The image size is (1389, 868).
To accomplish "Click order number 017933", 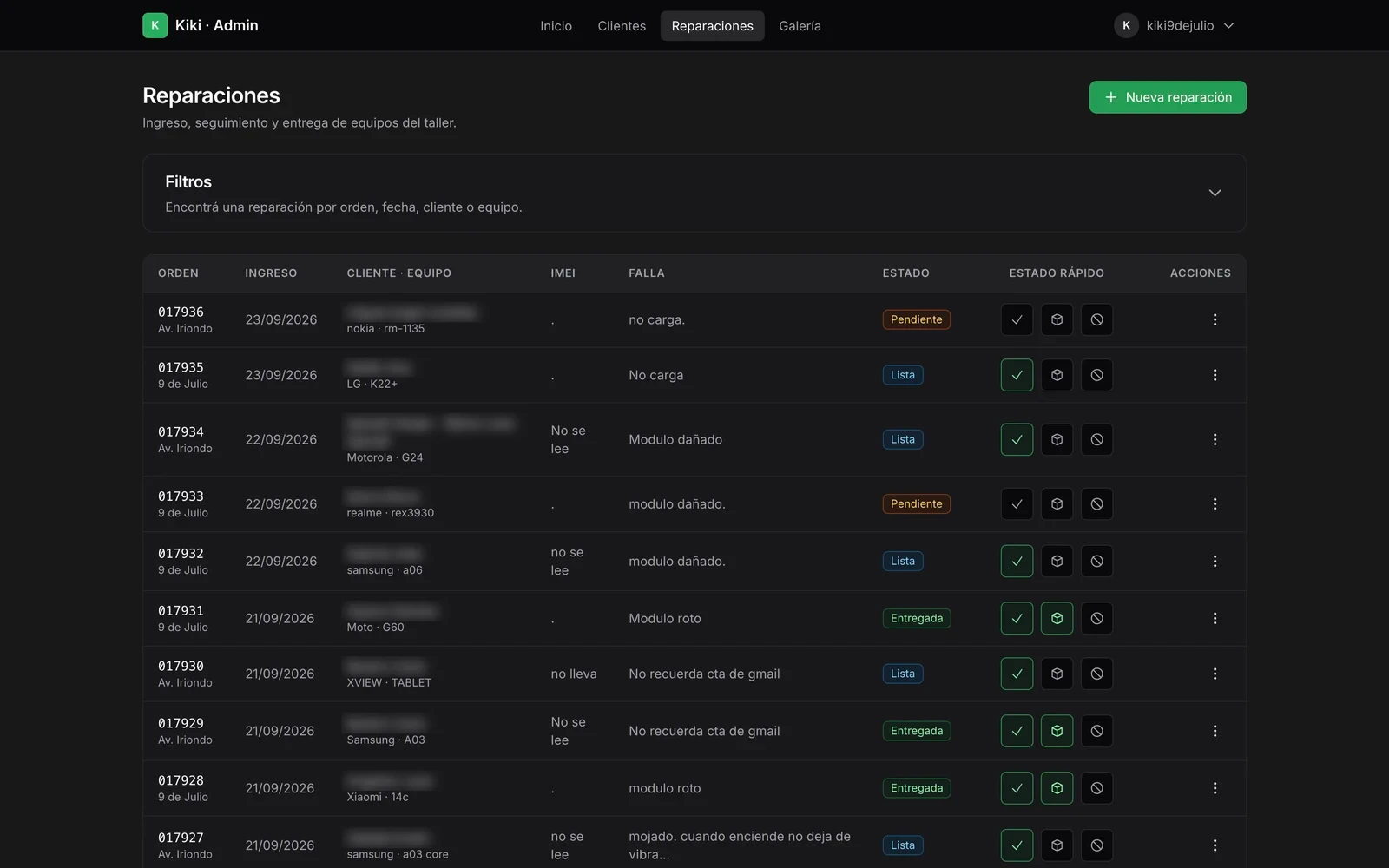I will pos(181,496).
